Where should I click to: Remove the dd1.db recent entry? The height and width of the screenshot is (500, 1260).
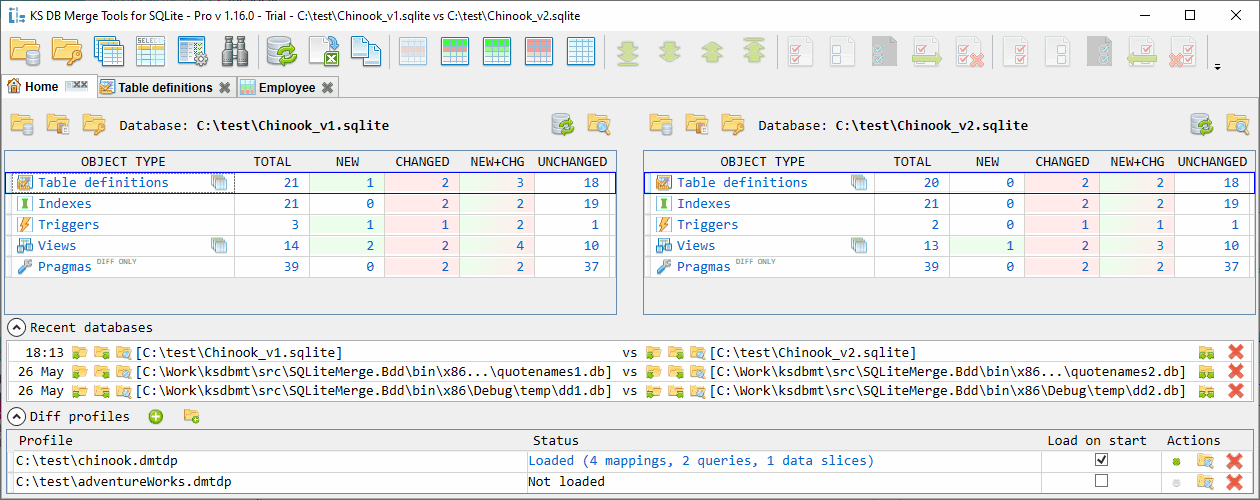[1235, 390]
